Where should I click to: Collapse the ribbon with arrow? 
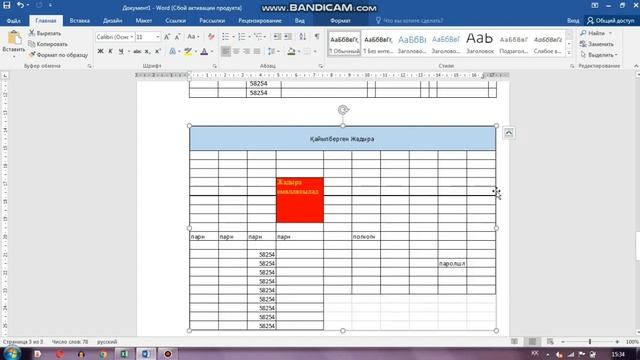tap(636, 66)
